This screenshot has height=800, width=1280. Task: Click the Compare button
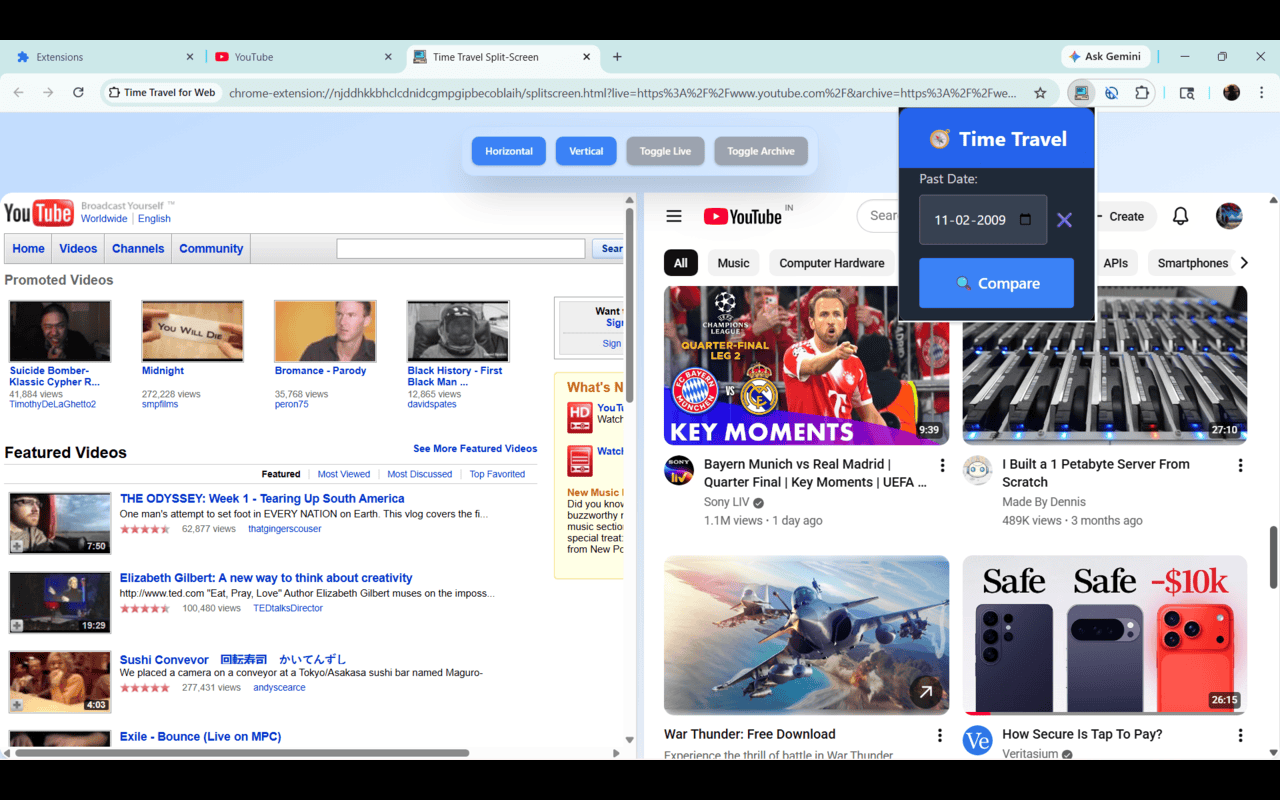(x=996, y=283)
